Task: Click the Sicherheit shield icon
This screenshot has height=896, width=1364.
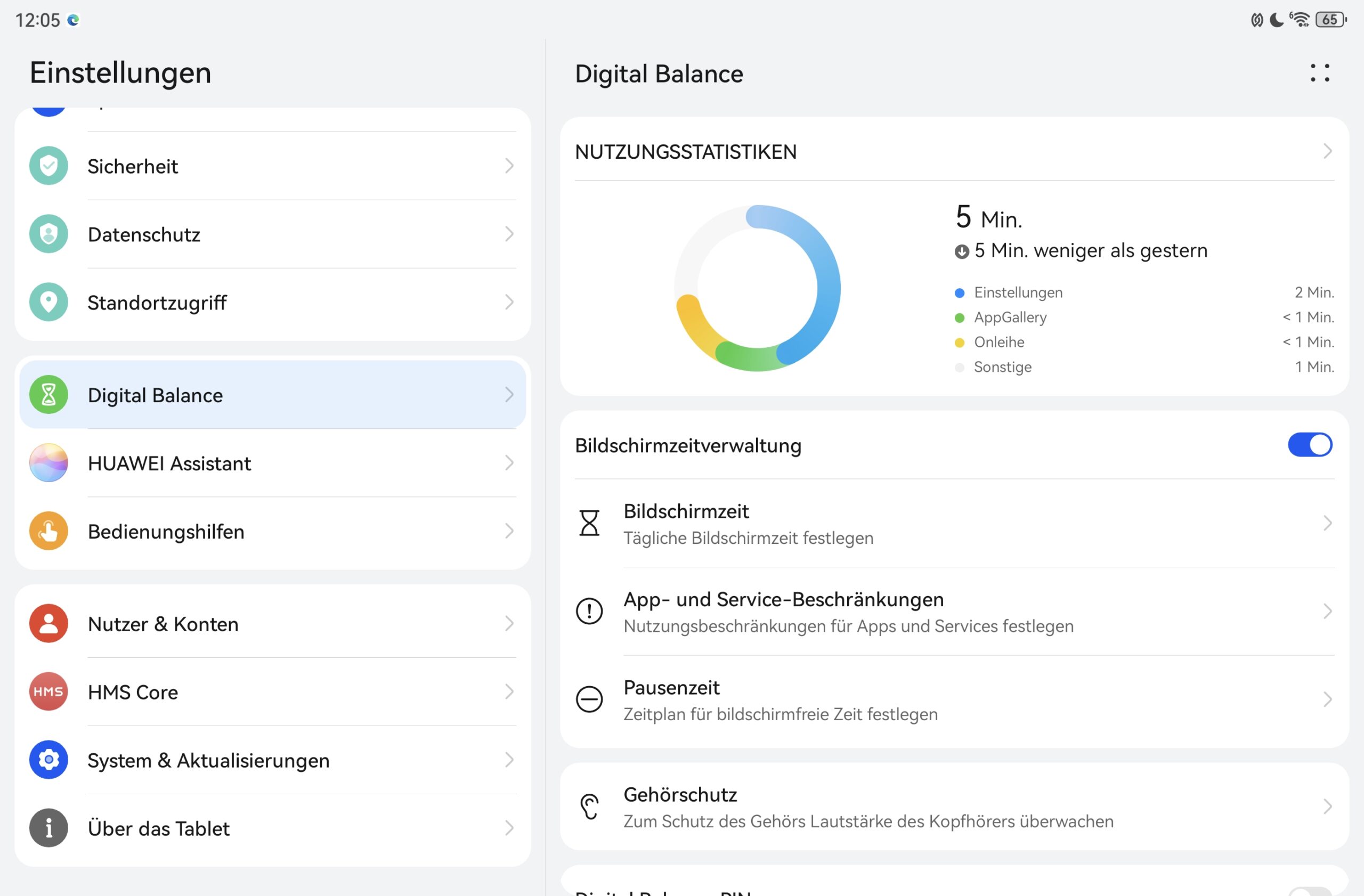Action: click(48, 166)
